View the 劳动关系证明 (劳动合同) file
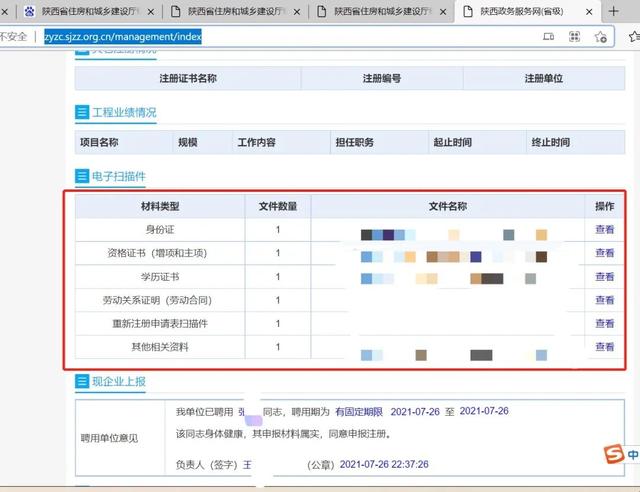Screen dimensions: 640x492 605,300
